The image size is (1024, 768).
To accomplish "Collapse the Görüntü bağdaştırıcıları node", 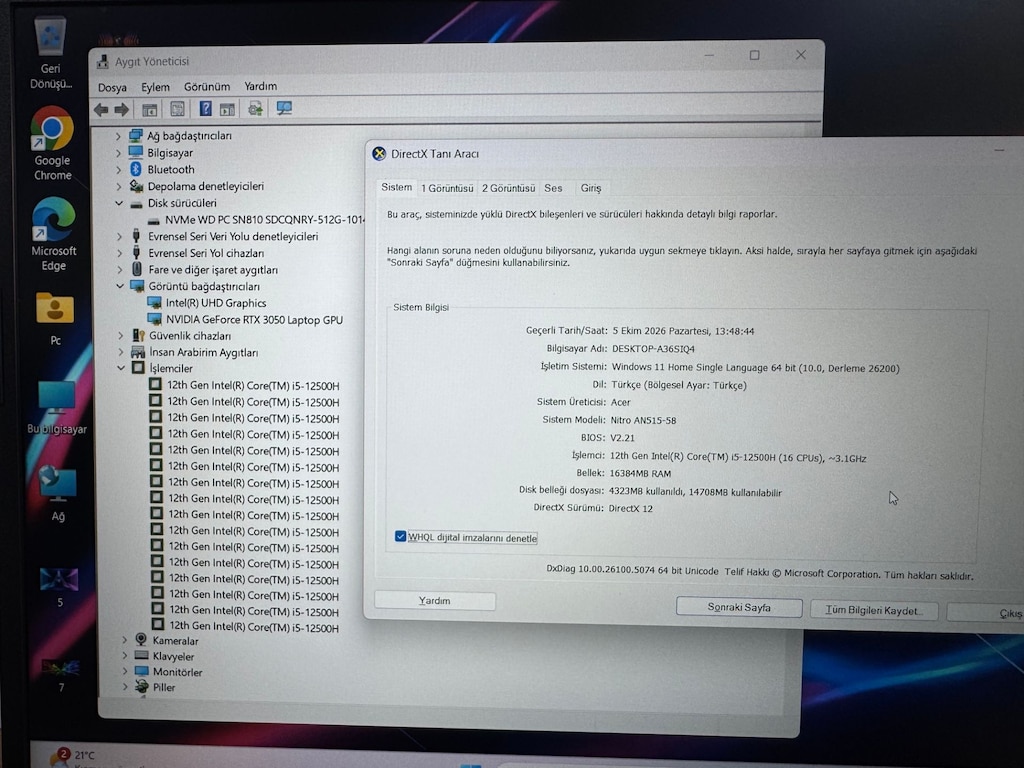I will point(120,286).
